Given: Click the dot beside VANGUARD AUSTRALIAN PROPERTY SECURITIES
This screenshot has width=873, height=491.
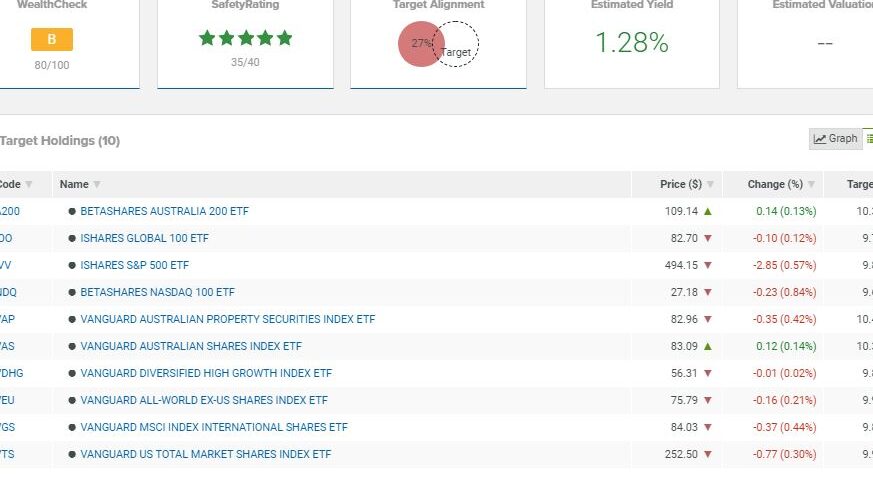Looking at the screenshot, I should tap(72, 320).
